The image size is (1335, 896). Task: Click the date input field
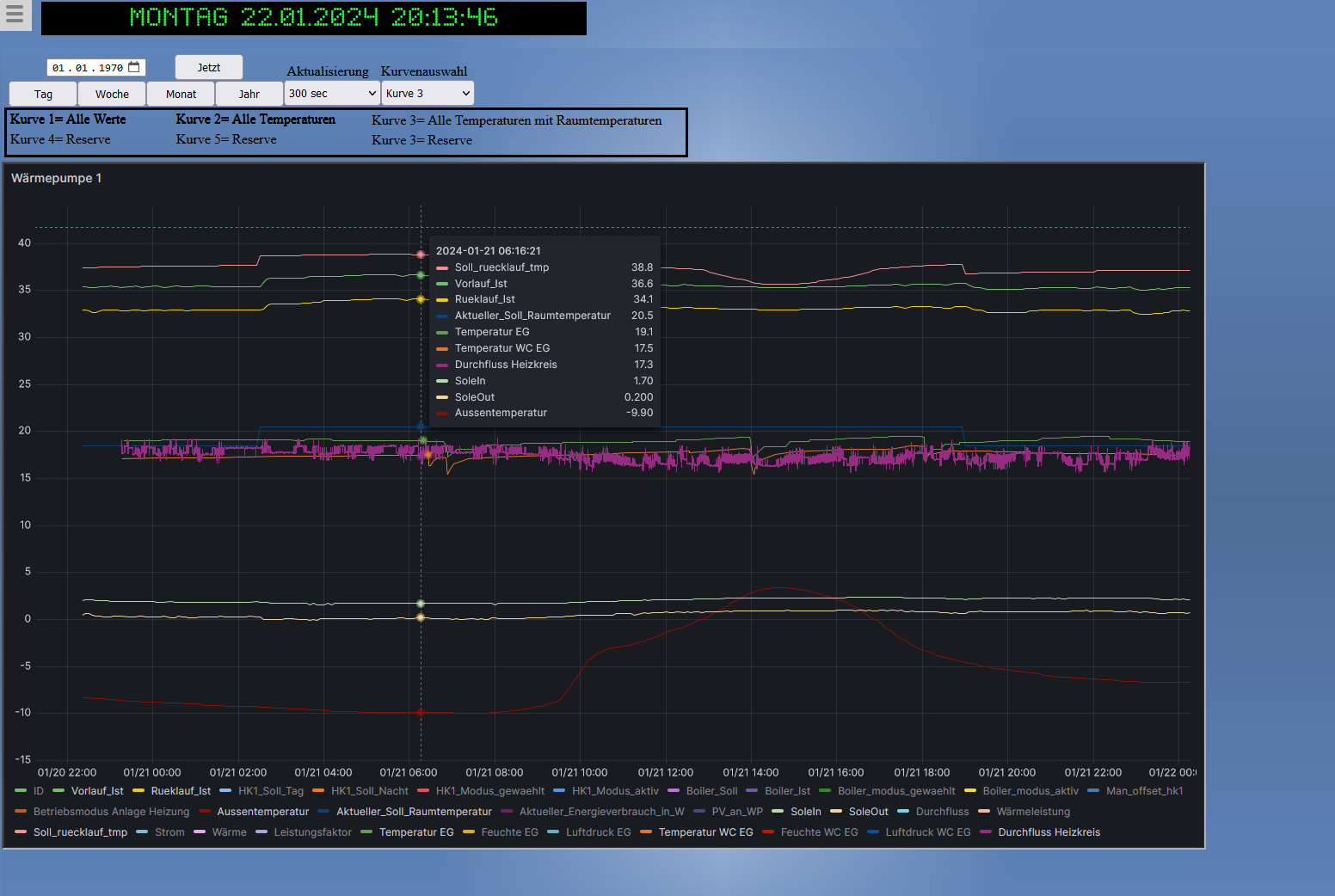tap(87, 68)
